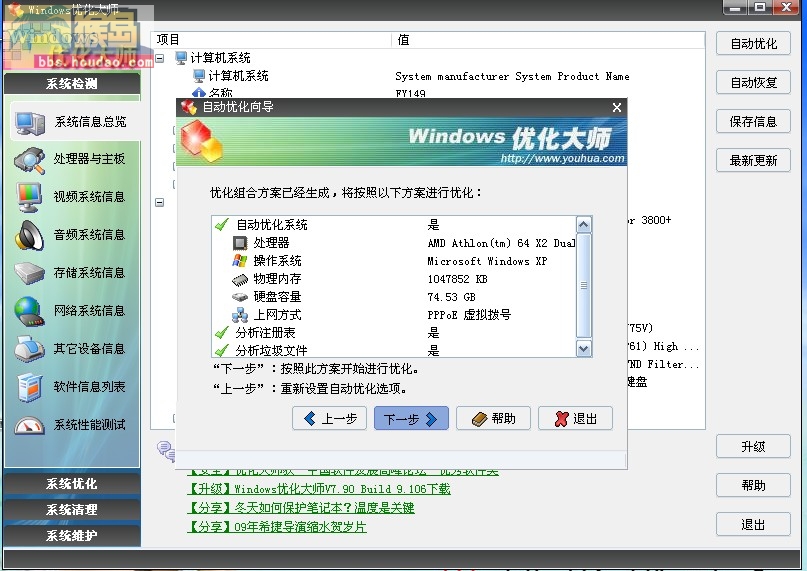Open Windows优化大师V7.90 download link

click(319, 489)
